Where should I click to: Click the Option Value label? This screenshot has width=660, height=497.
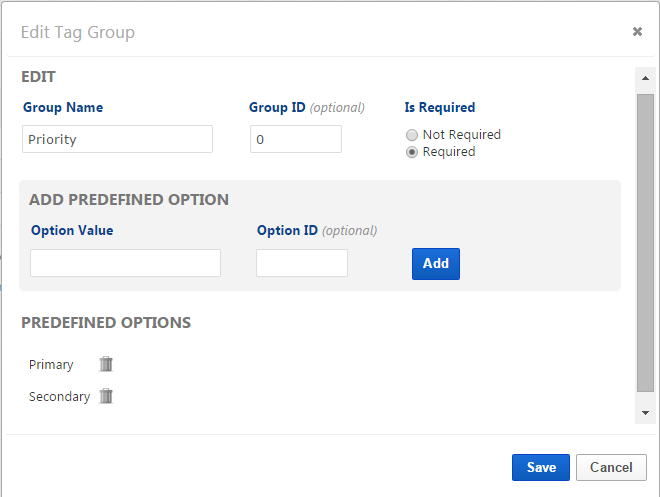coord(72,230)
